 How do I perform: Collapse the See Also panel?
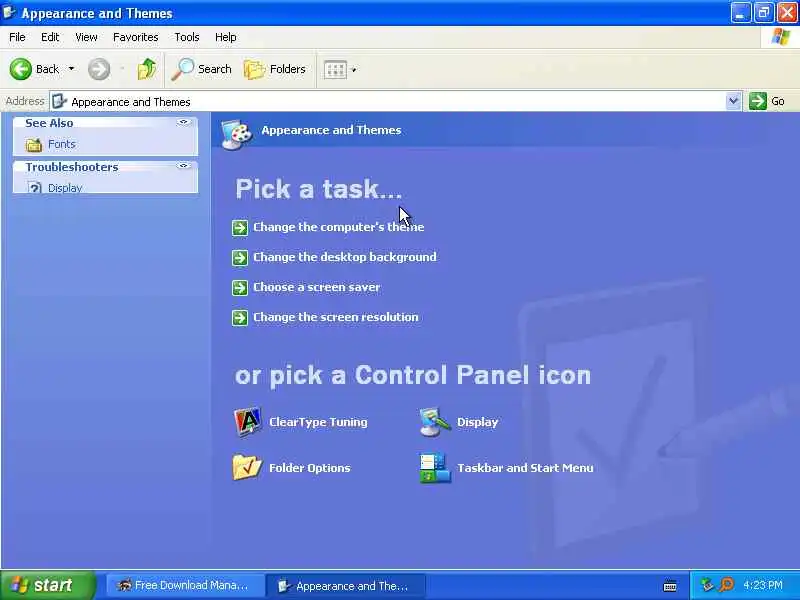183,122
